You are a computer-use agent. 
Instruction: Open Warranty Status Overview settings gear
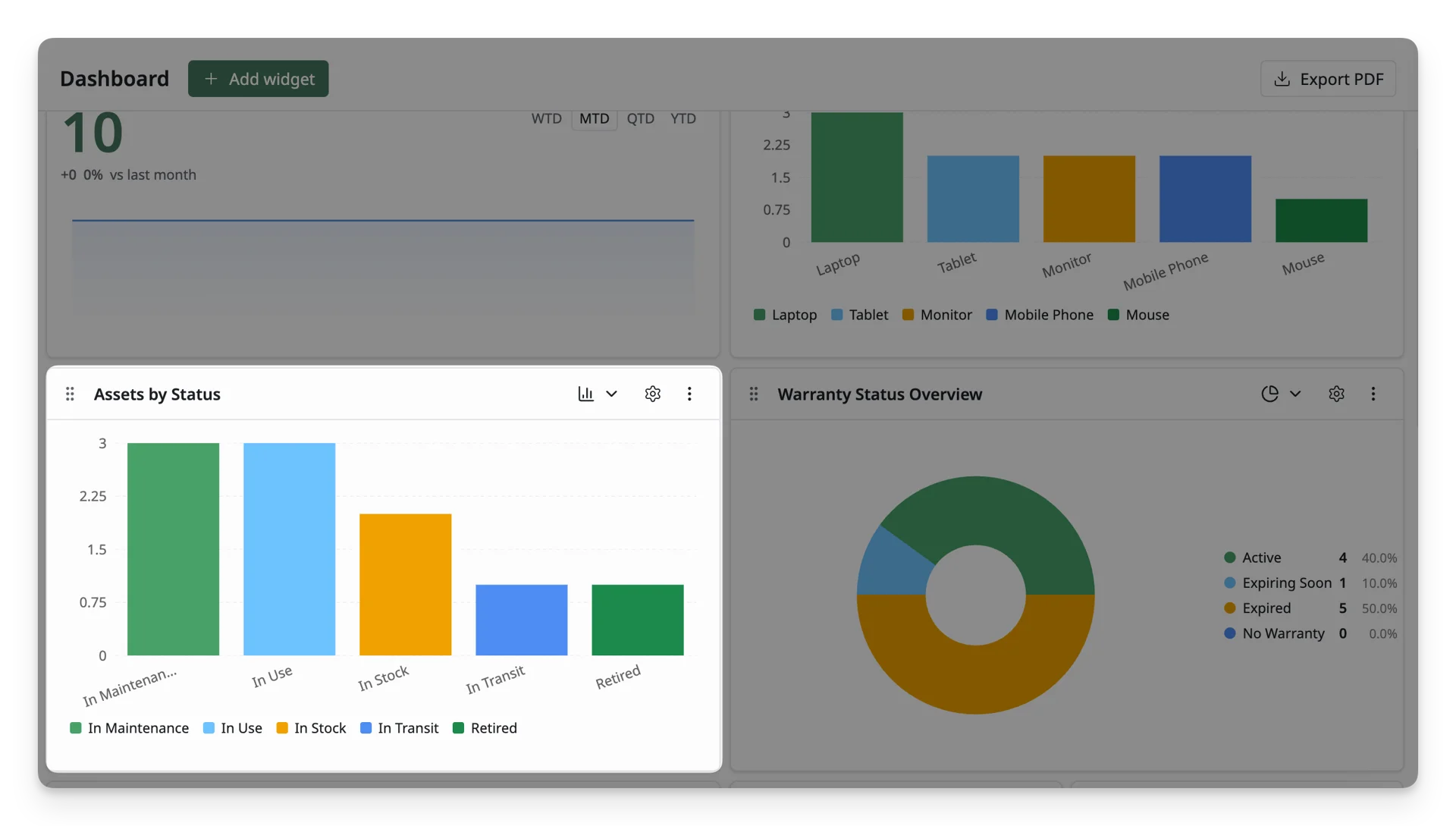pyautogui.click(x=1336, y=394)
